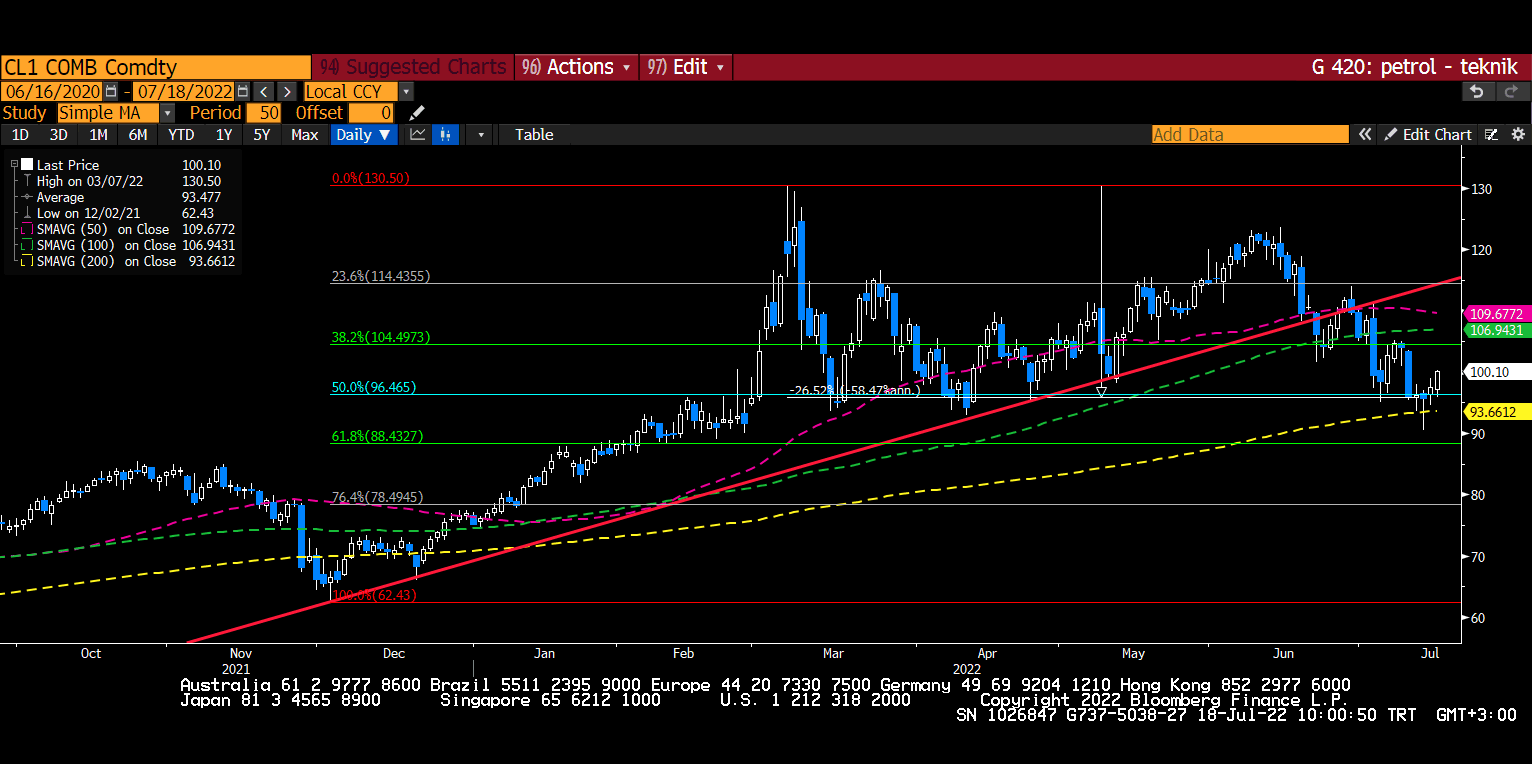Screen dimensions: 1532x764
Task: Click SMAVG (200) yellow color swatch
Action: (x=27, y=261)
